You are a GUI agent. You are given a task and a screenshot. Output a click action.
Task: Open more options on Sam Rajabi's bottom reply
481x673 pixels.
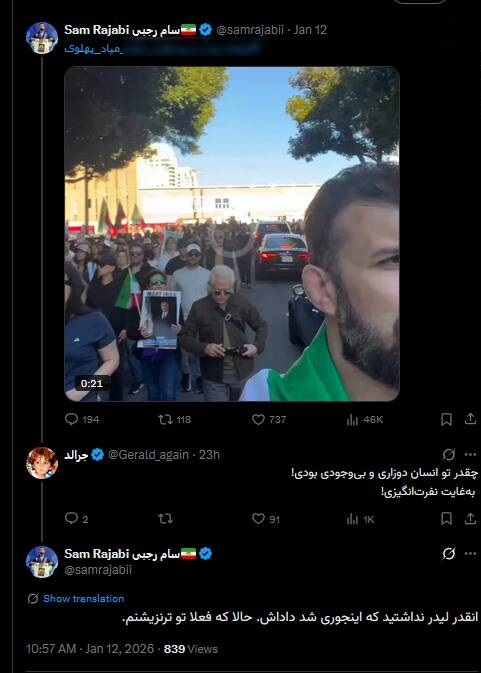(470, 554)
